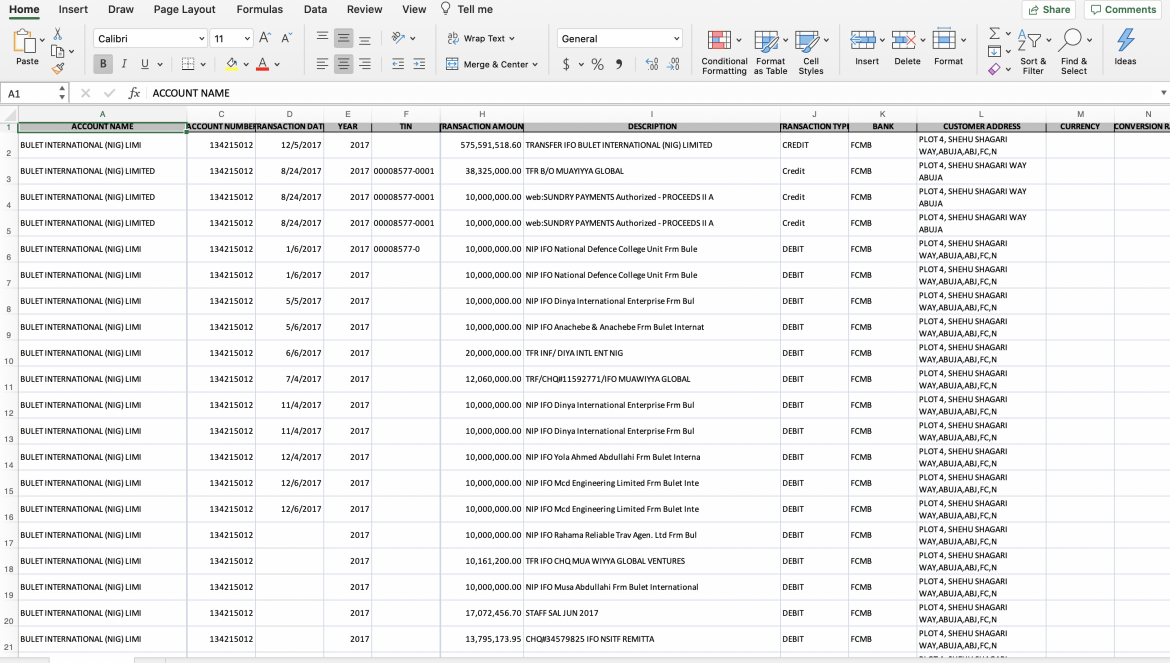Decrease decimal places
The height and width of the screenshot is (663, 1170).
pos(674,64)
